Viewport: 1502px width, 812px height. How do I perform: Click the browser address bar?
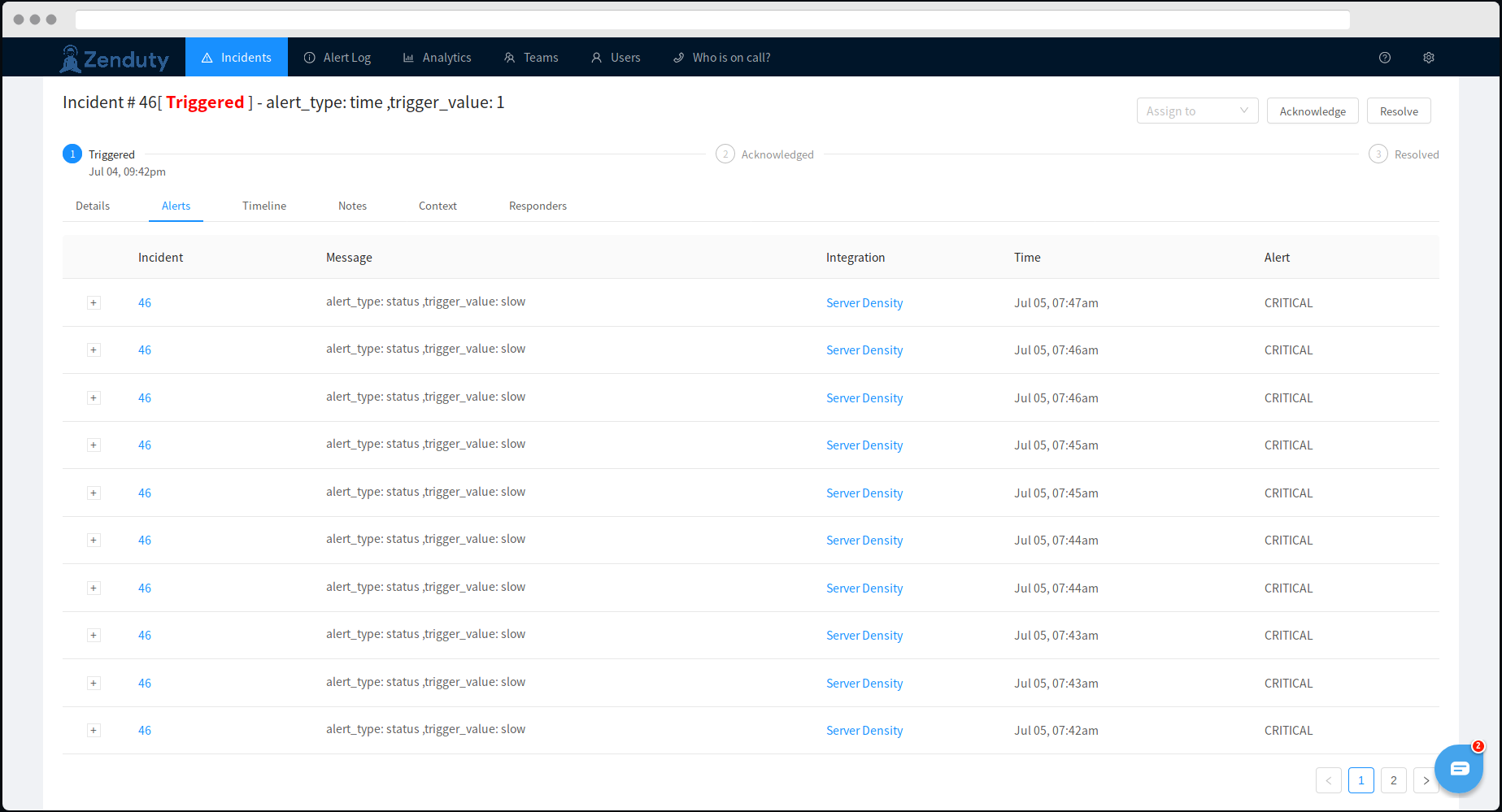click(x=712, y=20)
